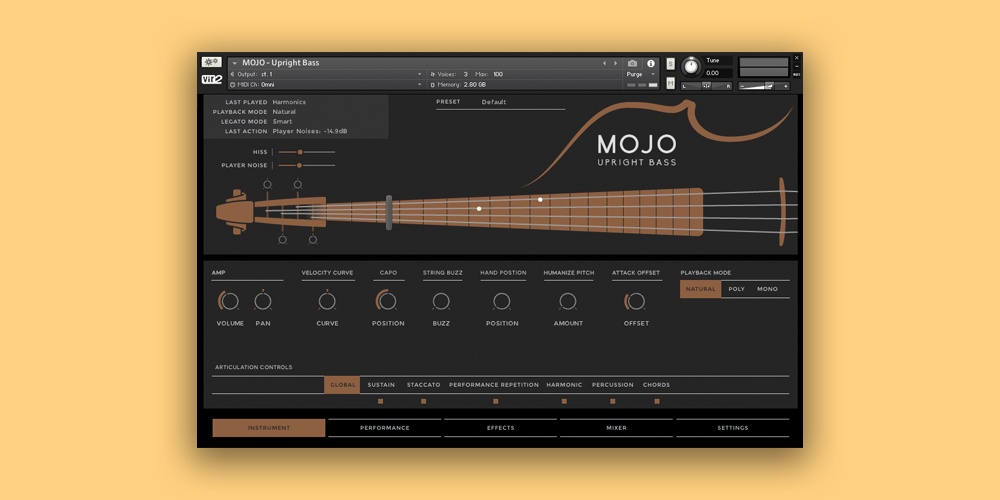Select Mono playback mode
The height and width of the screenshot is (500, 1000).
[x=767, y=289]
